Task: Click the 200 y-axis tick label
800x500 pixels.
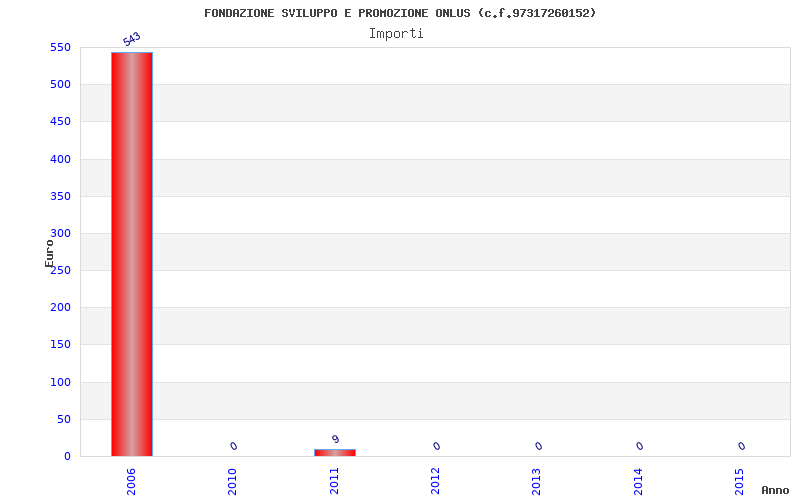Action: (60, 307)
